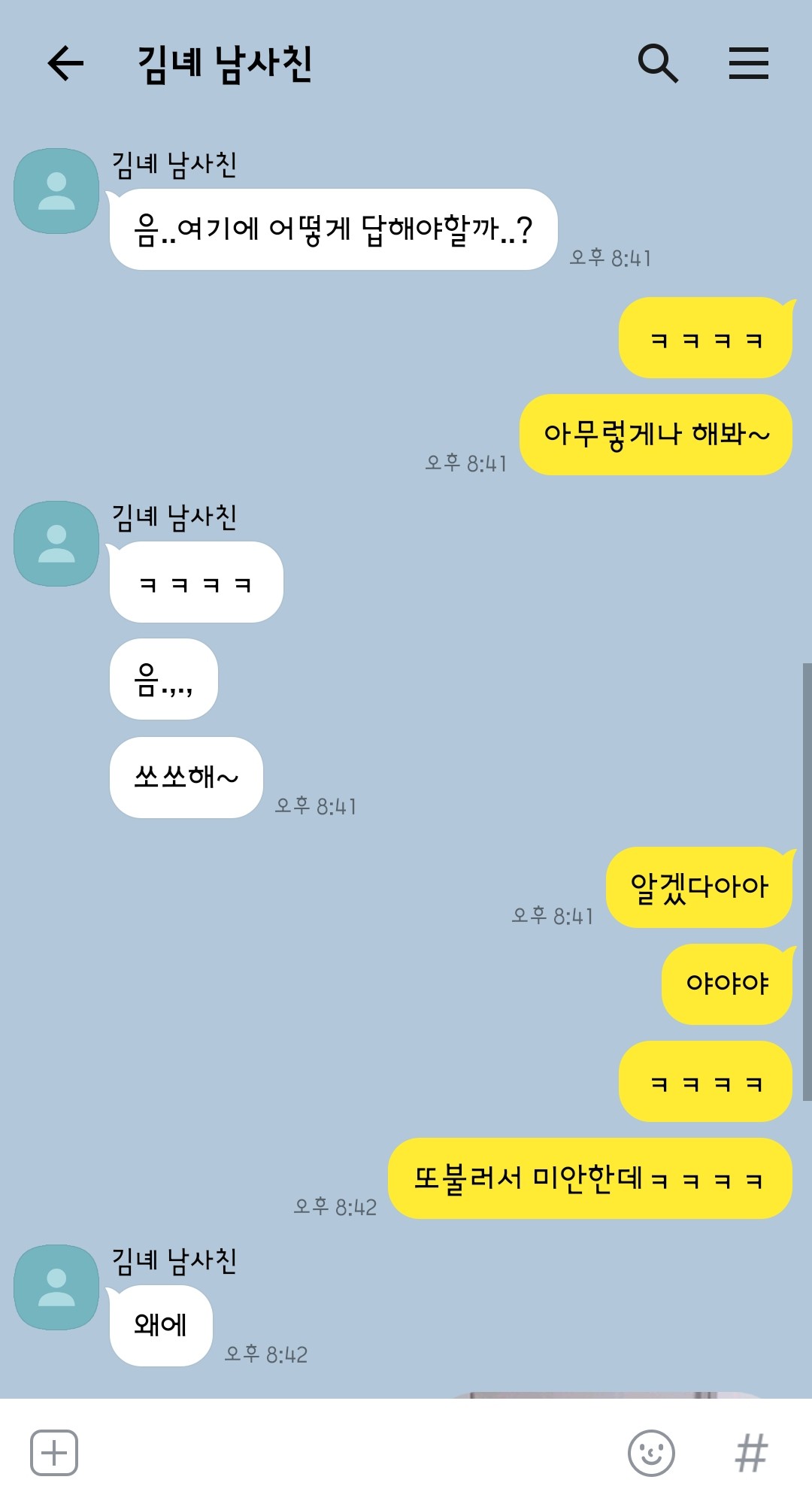Tap the back arrow icon
The image size is (812, 1507).
pos(65,62)
